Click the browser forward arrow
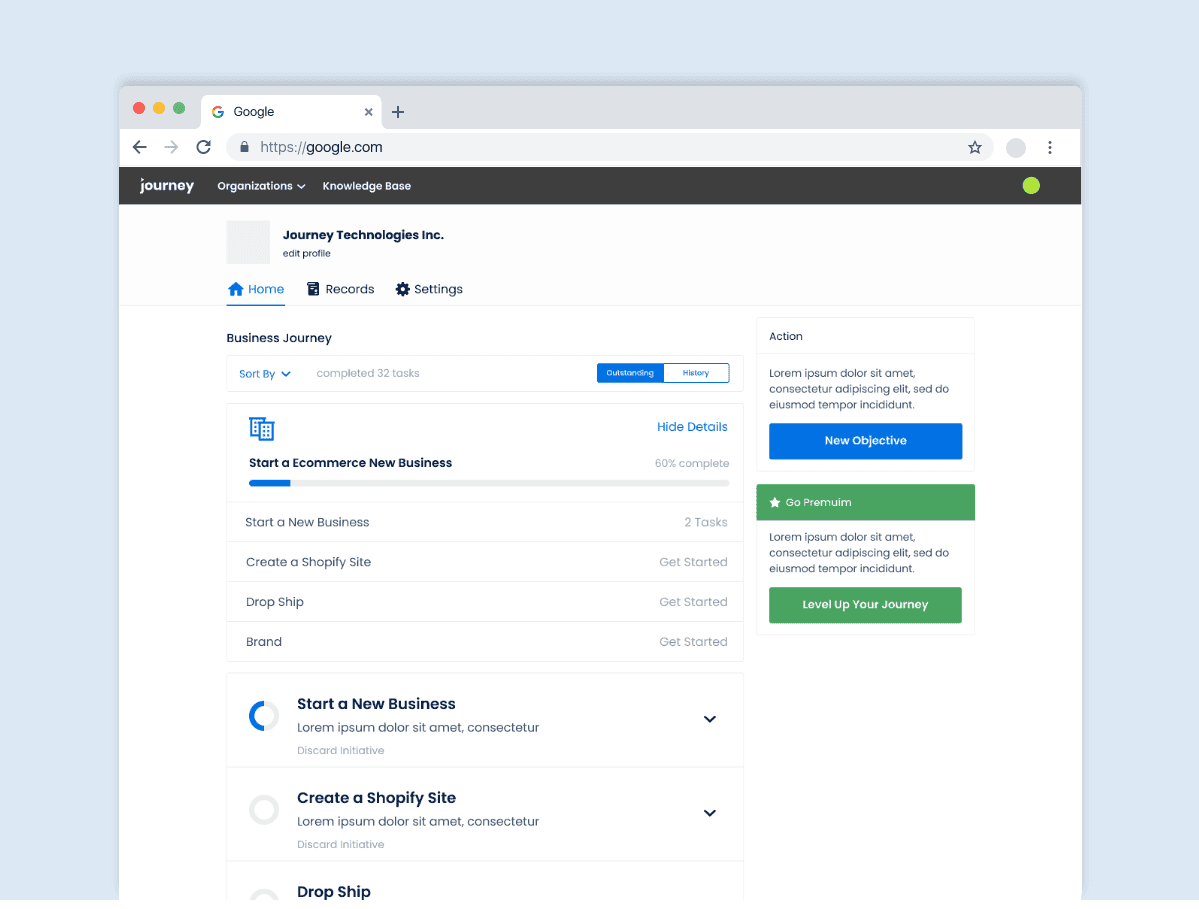 [171, 148]
